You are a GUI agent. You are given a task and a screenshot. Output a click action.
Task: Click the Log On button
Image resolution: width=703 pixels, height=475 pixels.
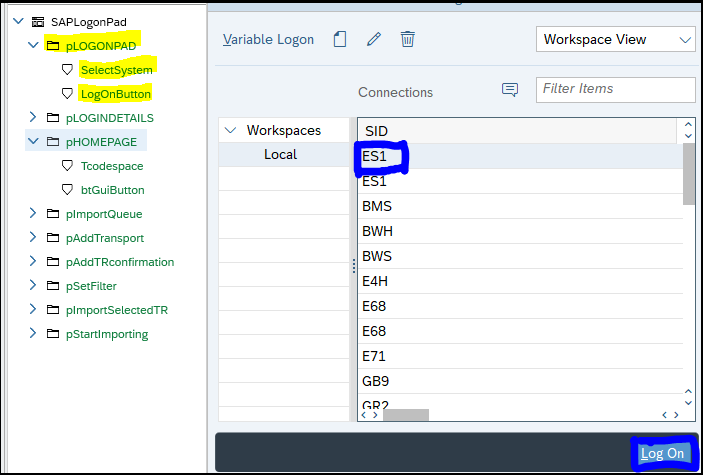pos(663,453)
